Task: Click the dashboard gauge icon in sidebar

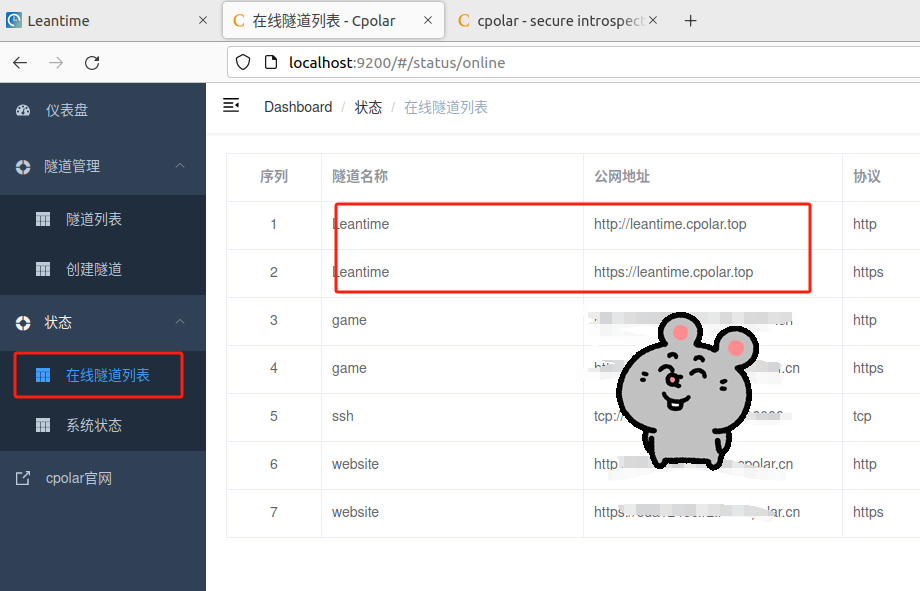Action: [x=23, y=110]
